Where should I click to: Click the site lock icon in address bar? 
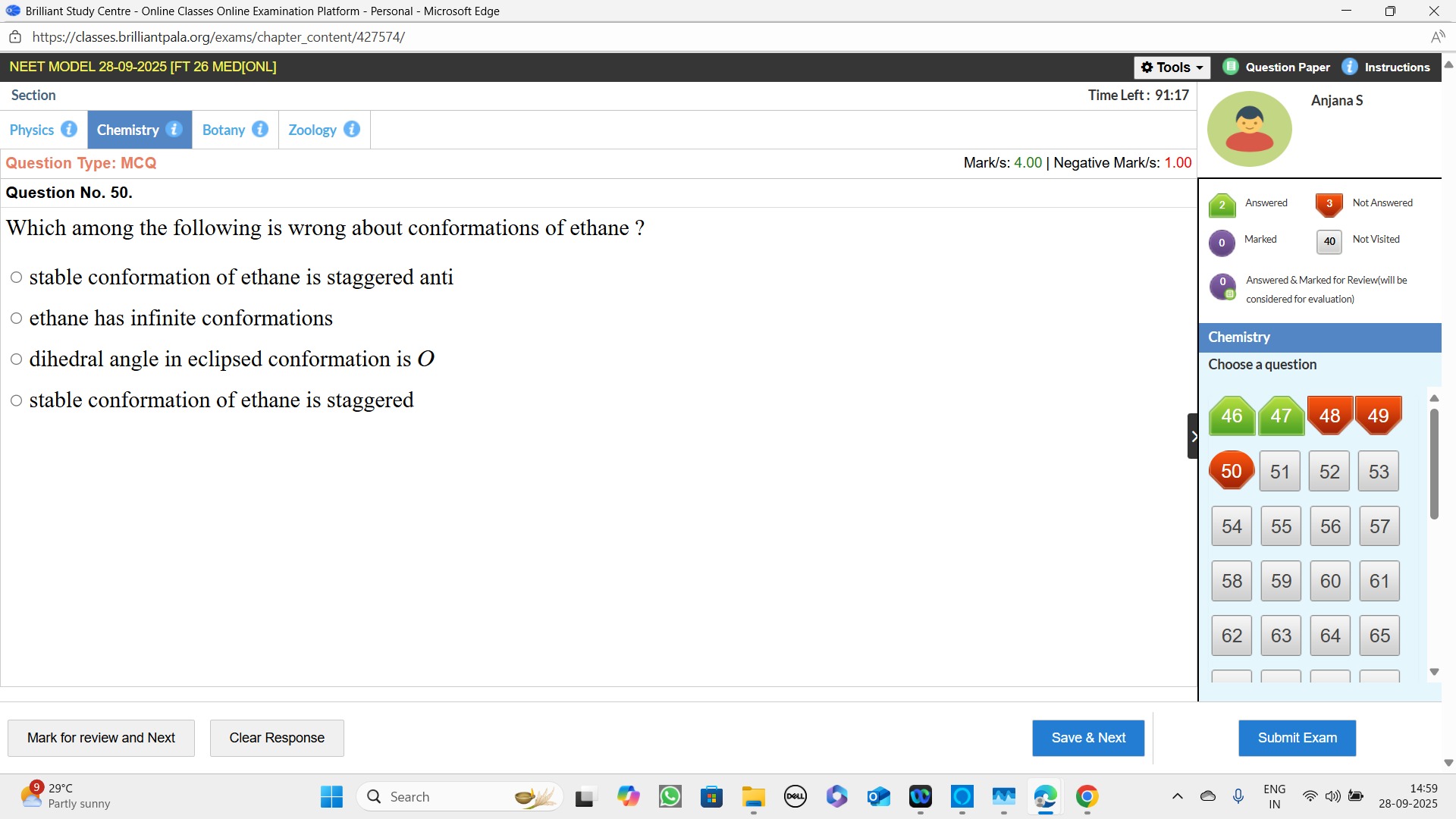point(15,37)
